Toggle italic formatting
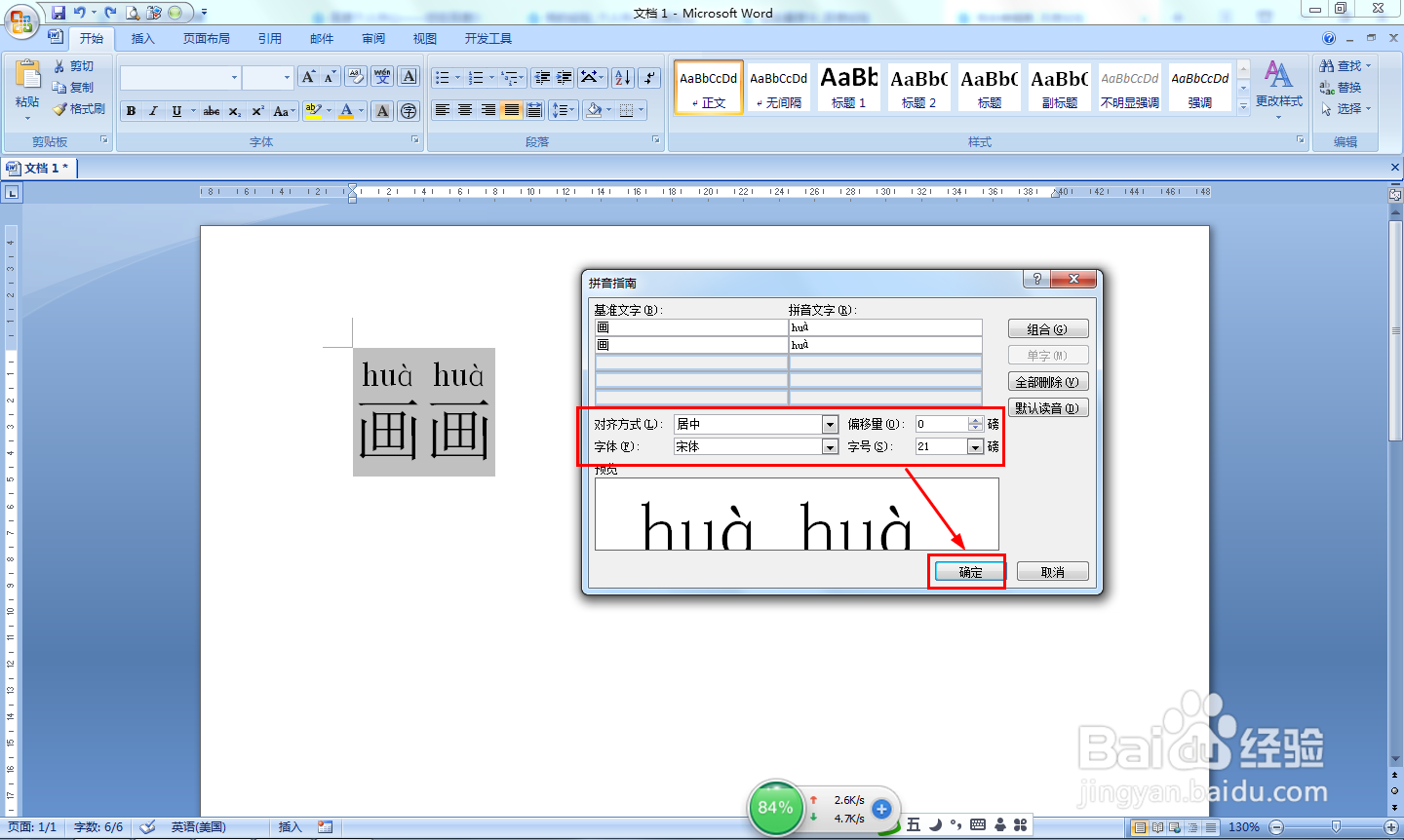Image resolution: width=1404 pixels, height=840 pixels. coord(153,110)
